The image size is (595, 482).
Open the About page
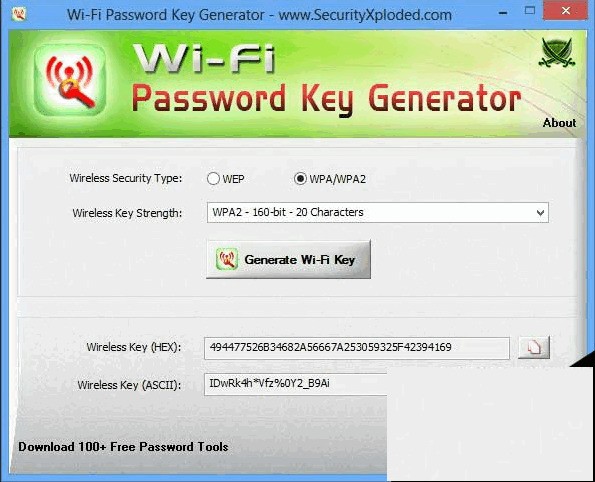[559, 123]
